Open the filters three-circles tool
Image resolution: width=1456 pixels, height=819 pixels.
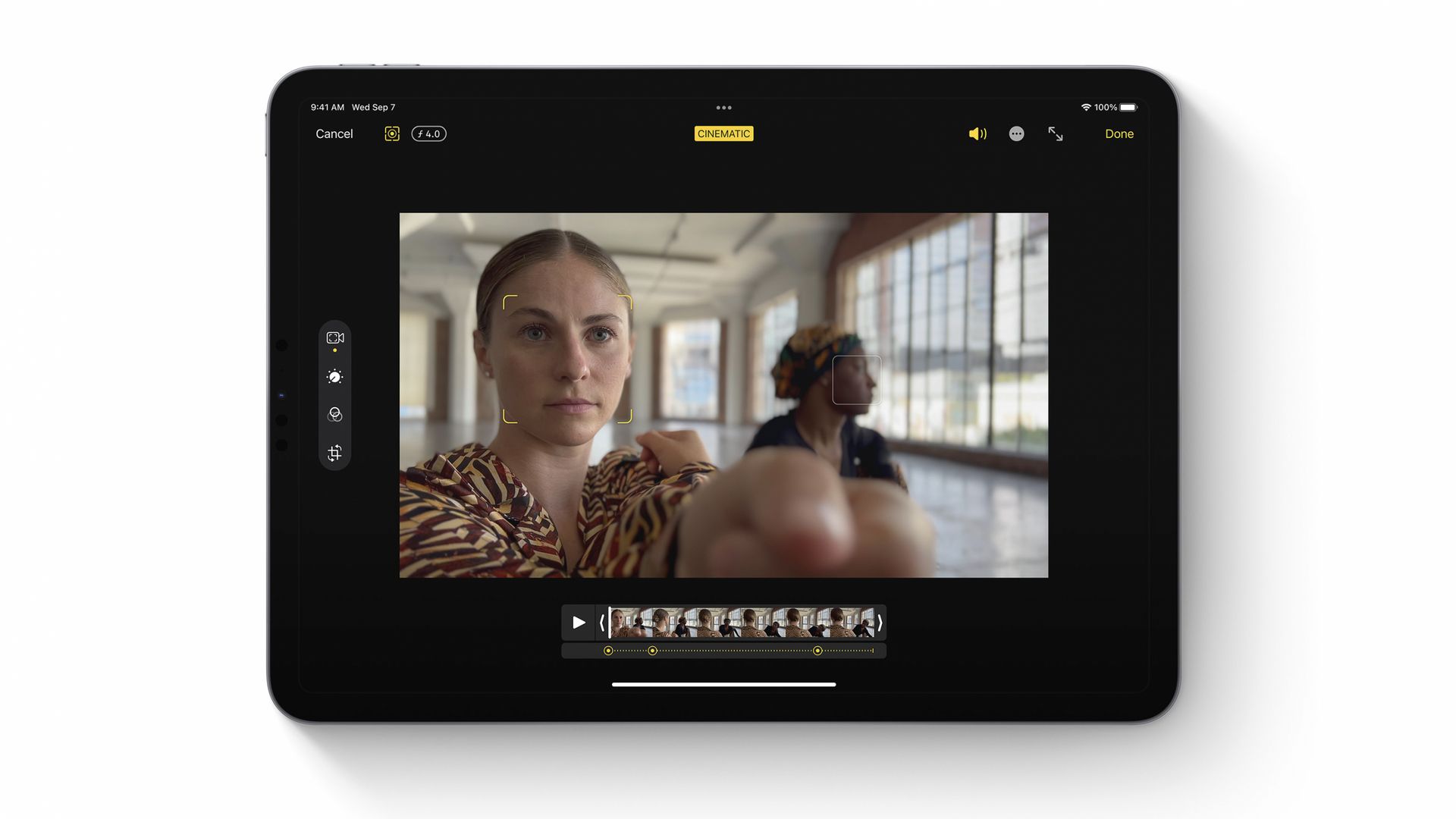point(334,415)
